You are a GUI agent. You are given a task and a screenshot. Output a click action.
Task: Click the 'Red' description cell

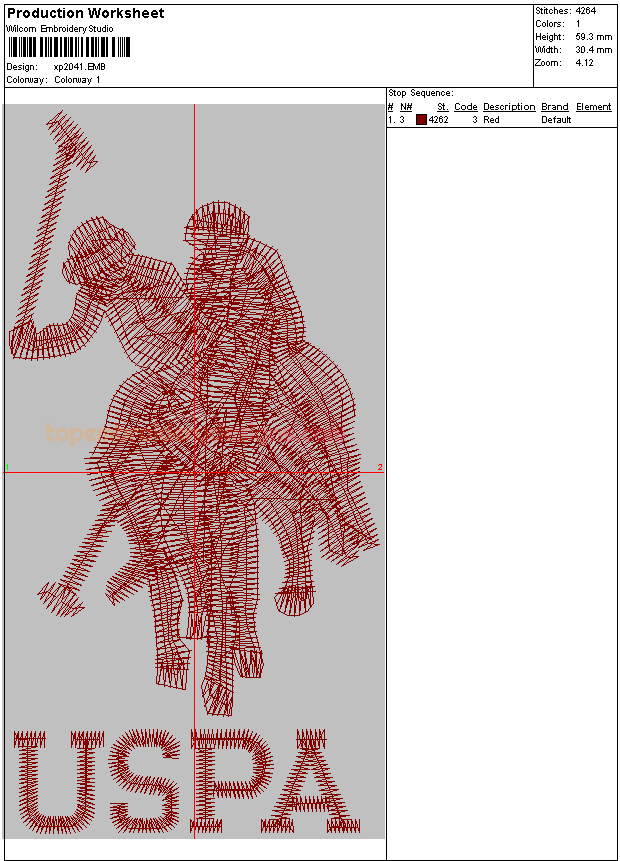coord(491,120)
